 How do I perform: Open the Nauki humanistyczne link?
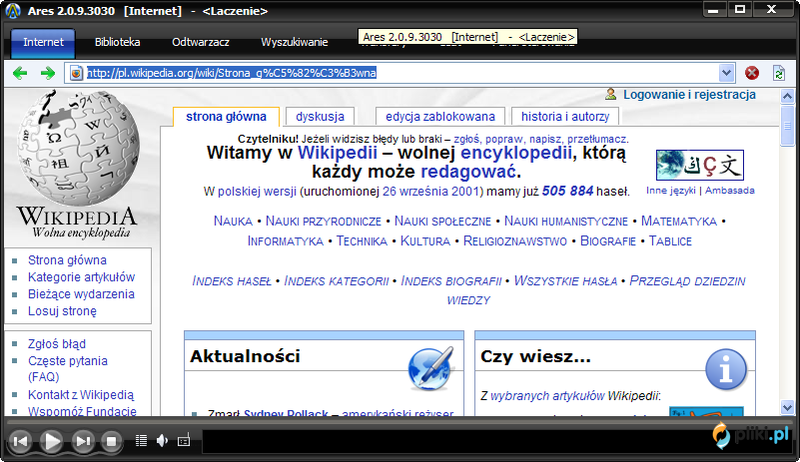click(566, 221)
